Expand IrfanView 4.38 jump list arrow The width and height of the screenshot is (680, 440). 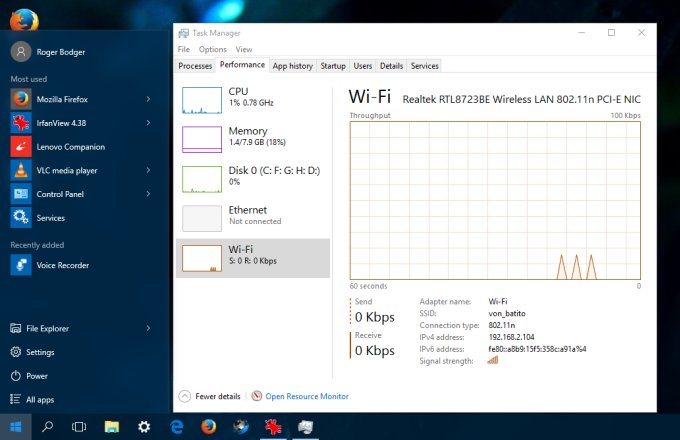click(x=148, y=123)
